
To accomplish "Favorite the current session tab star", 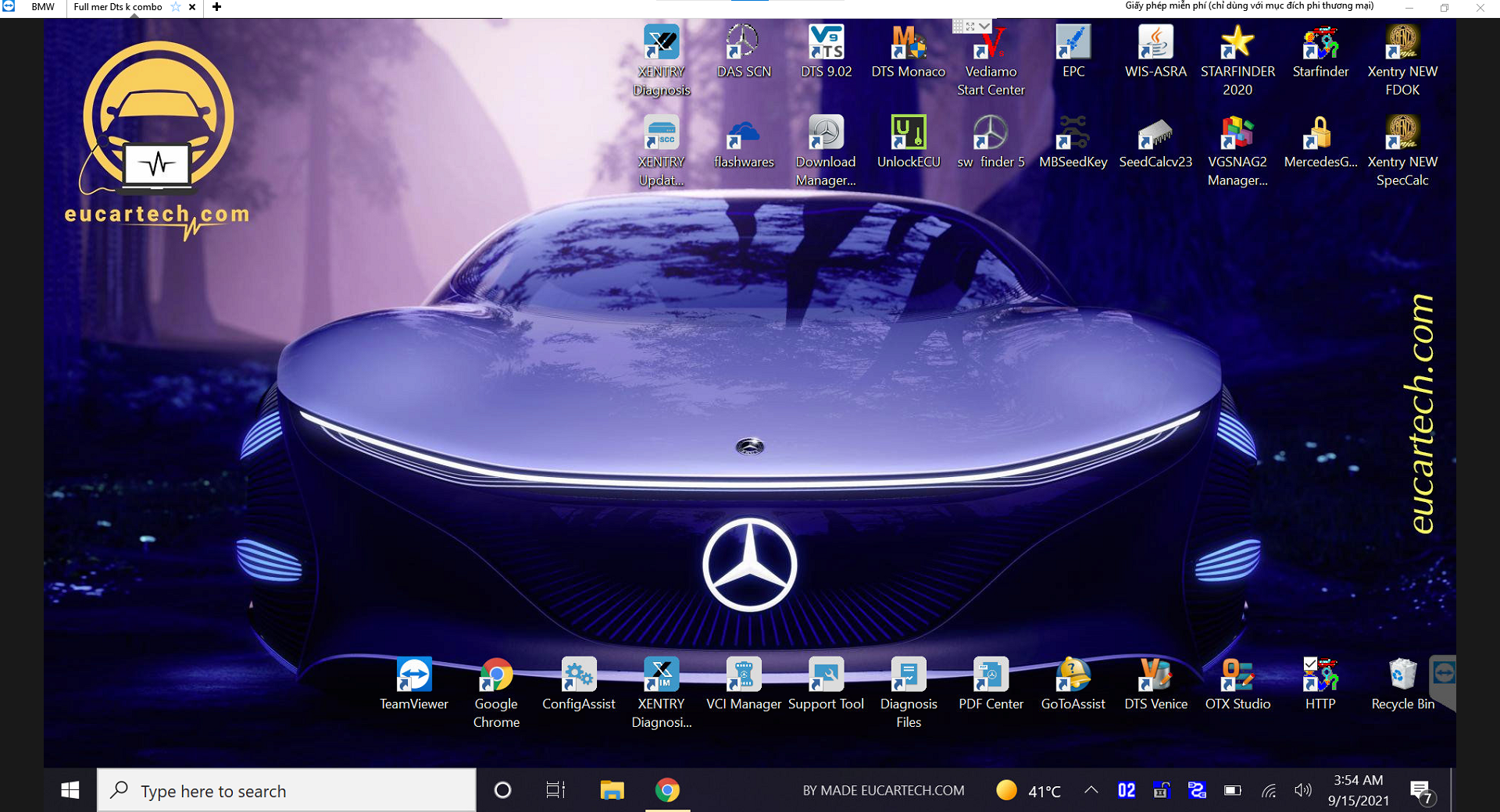I will point(176,7).
